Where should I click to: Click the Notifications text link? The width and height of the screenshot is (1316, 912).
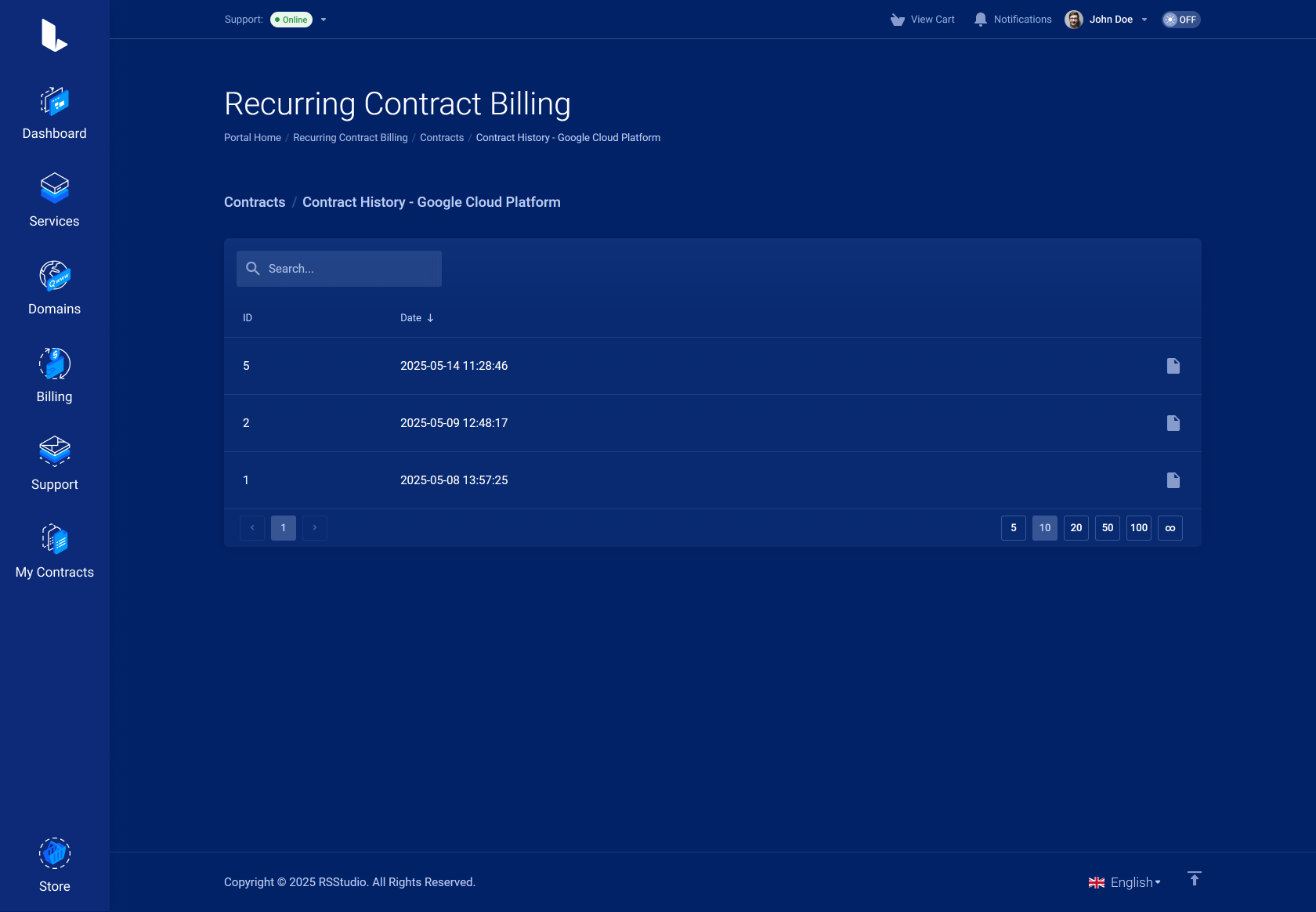coord(1023,20)
